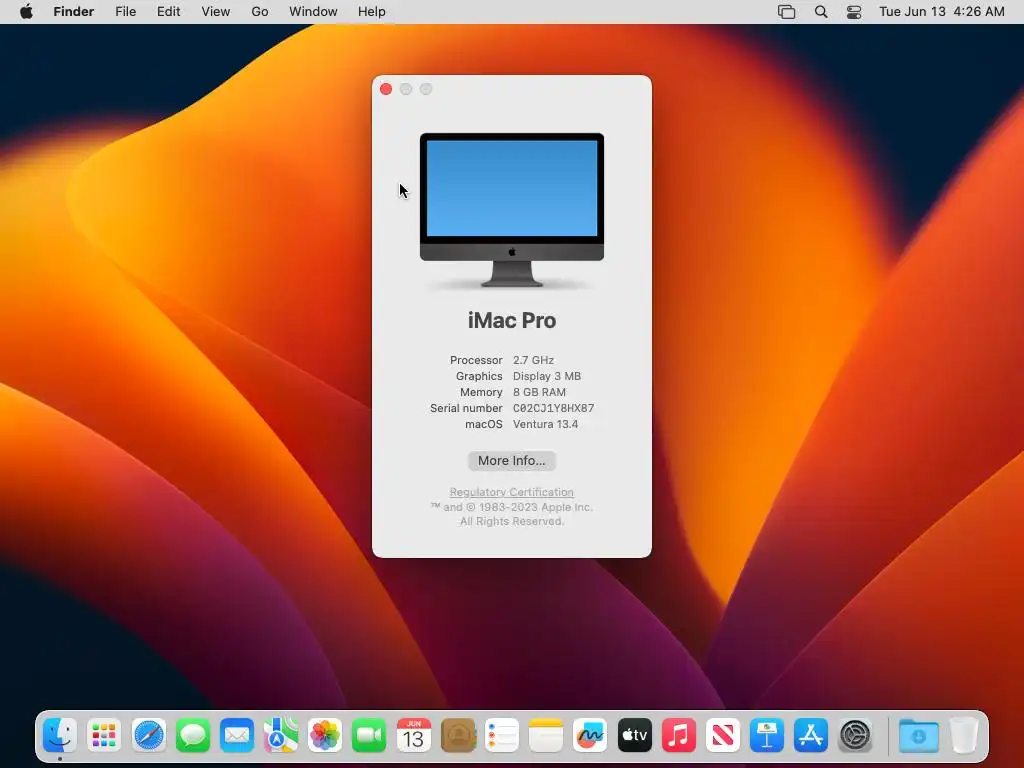Open the Finder menu in menu bar
The height and width of the screenshot is (768, 1024).
pos(73,12)
